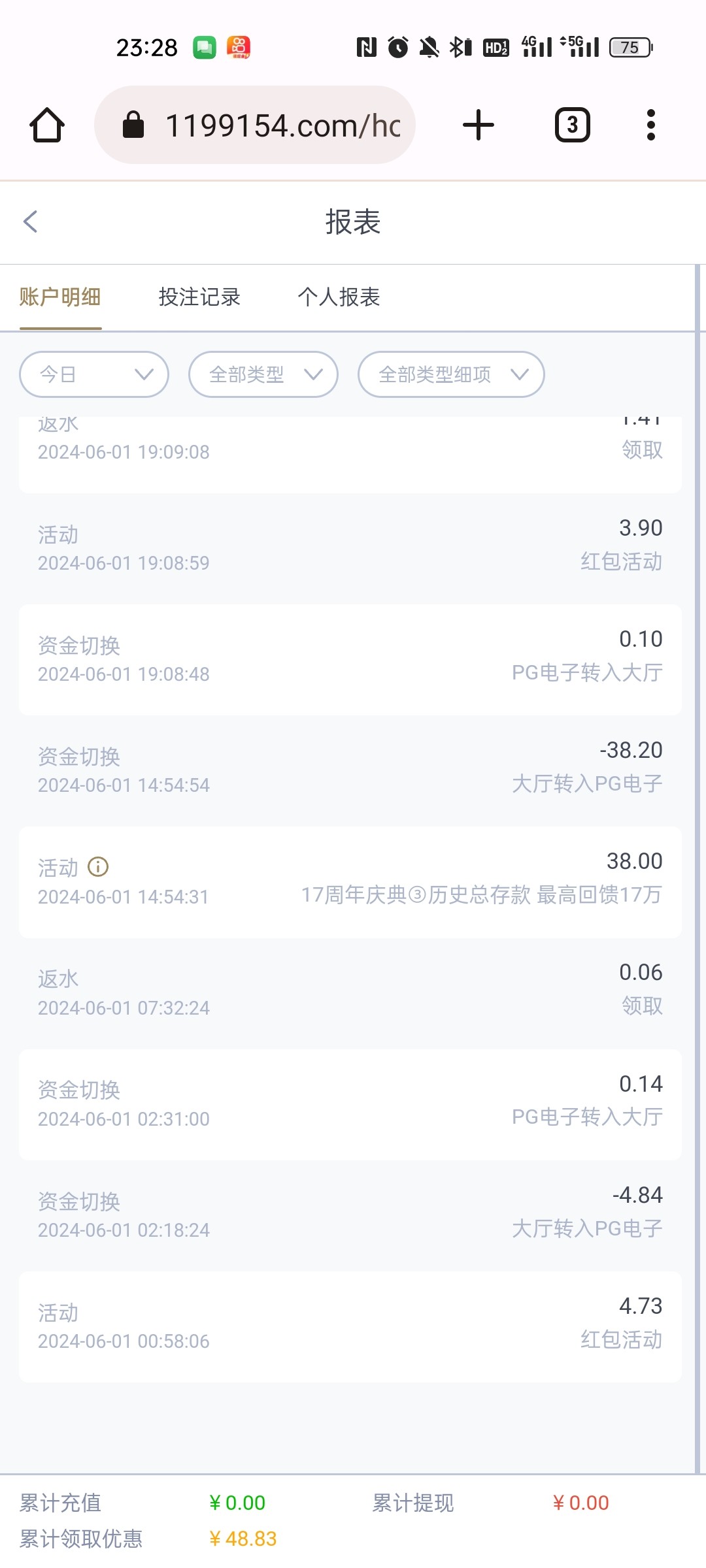Select the 账户明细 tab
The height and width of the screenshot is (1568, 706).
coord(60,297)
